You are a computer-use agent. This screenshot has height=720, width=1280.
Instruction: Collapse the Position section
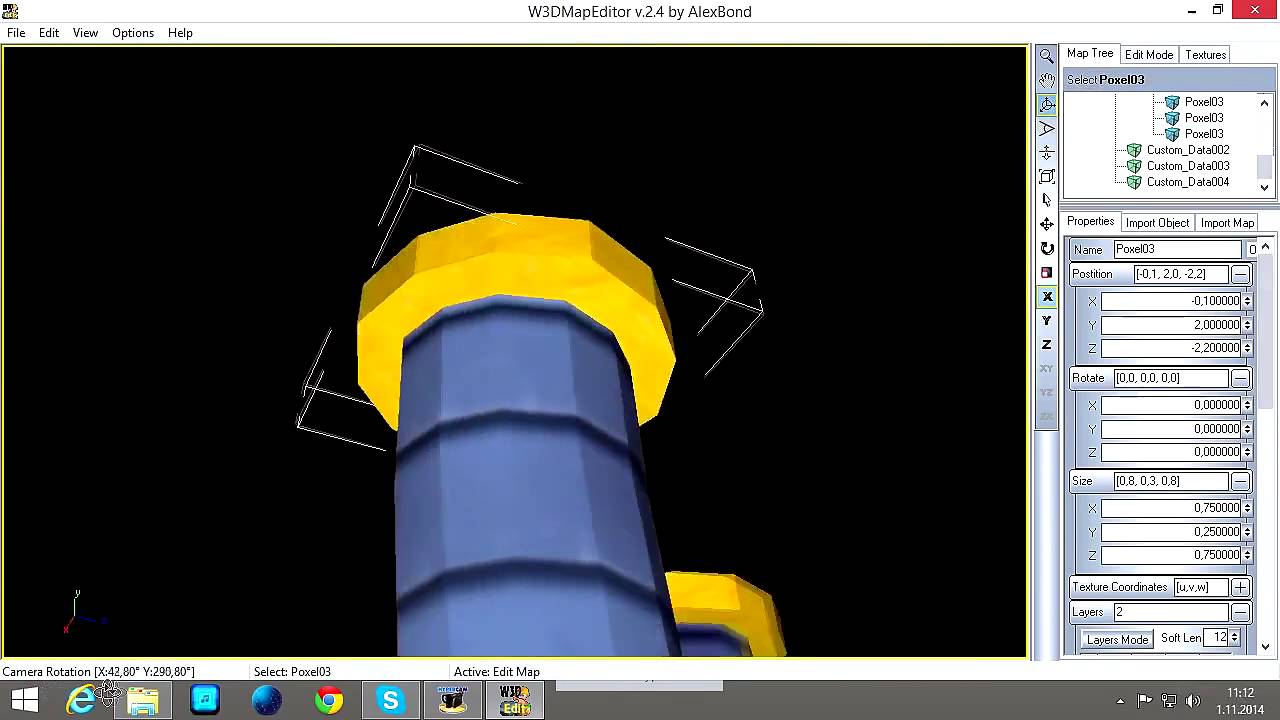pyautogui.click(x=1240, y=274)
